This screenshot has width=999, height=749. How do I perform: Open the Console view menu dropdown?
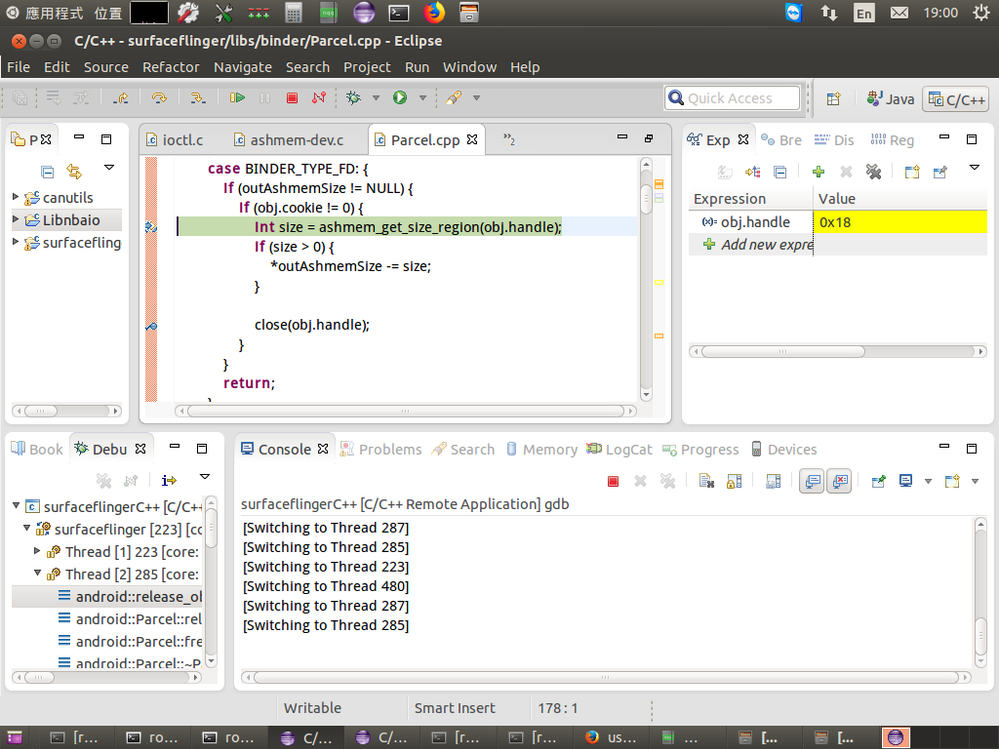click(975, 481)
